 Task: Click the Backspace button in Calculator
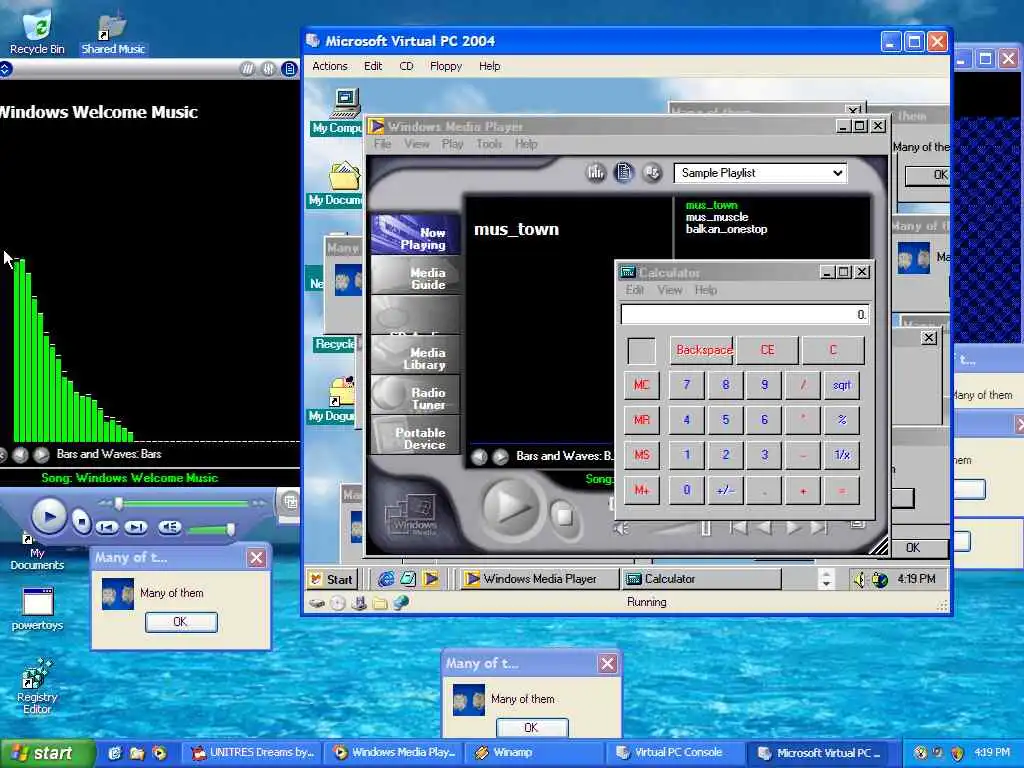click(x=702, y=350)
